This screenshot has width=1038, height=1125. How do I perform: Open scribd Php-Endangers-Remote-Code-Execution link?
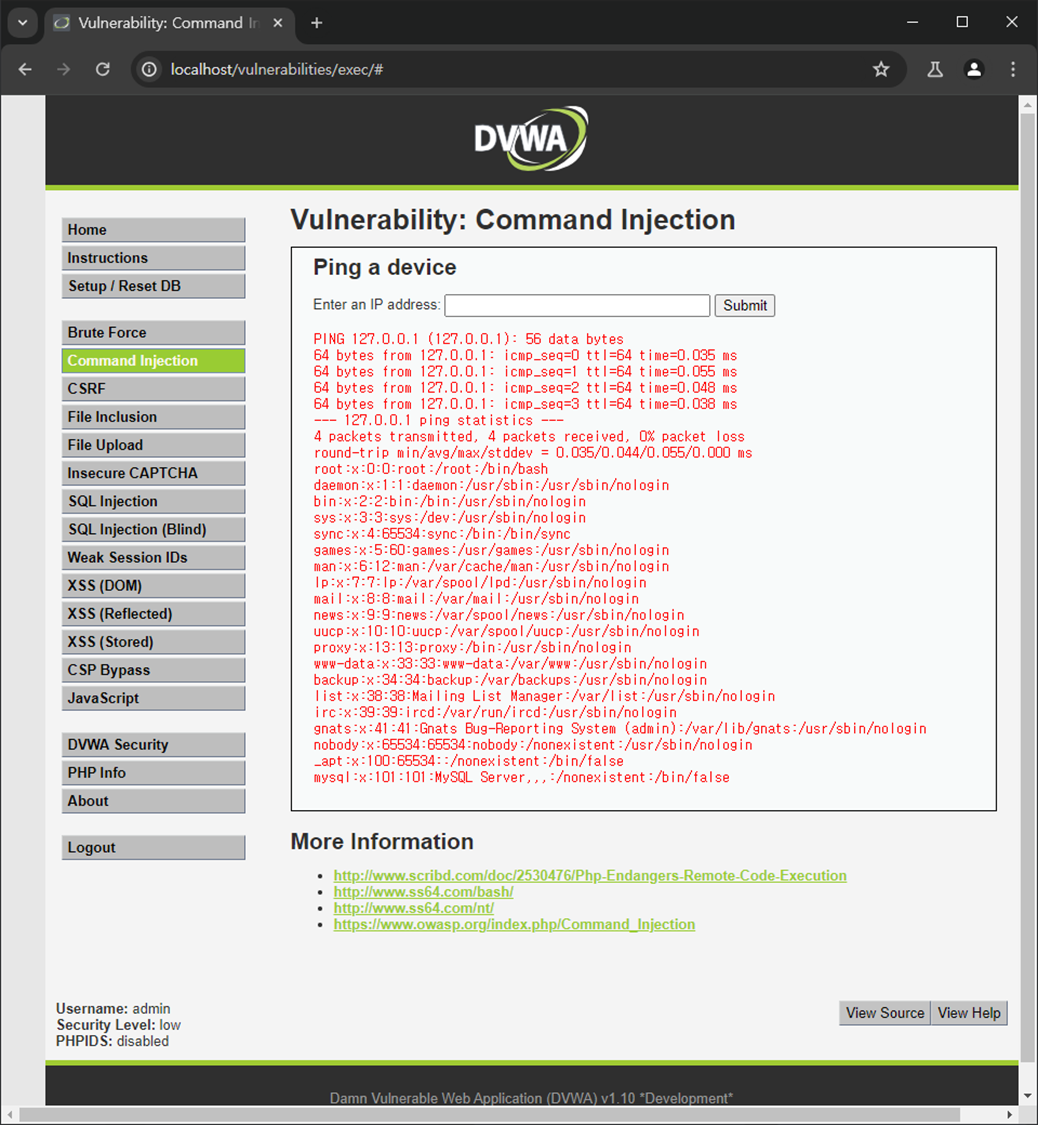pos(590,875)
